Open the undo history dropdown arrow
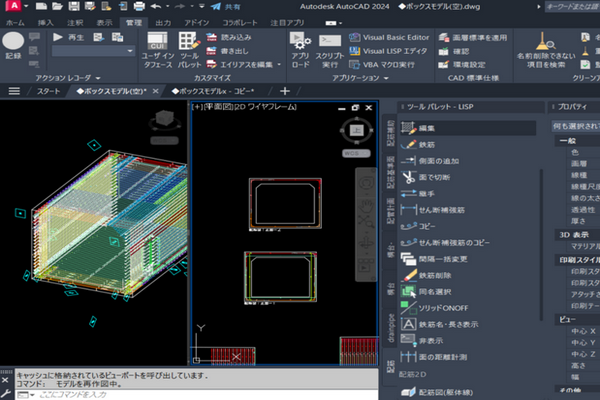This screenshot has height=400, width=600. pyautogui.click(x=168, y=7)
